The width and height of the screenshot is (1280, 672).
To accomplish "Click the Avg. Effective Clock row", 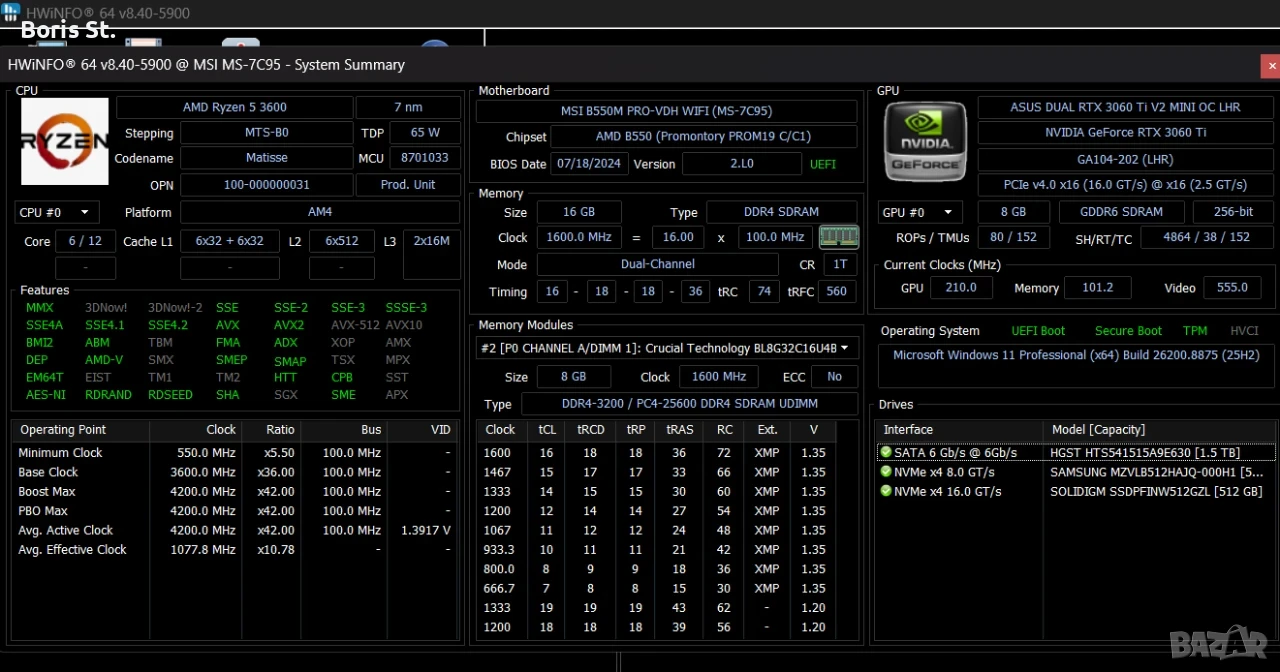I will [x=235, y=549].
